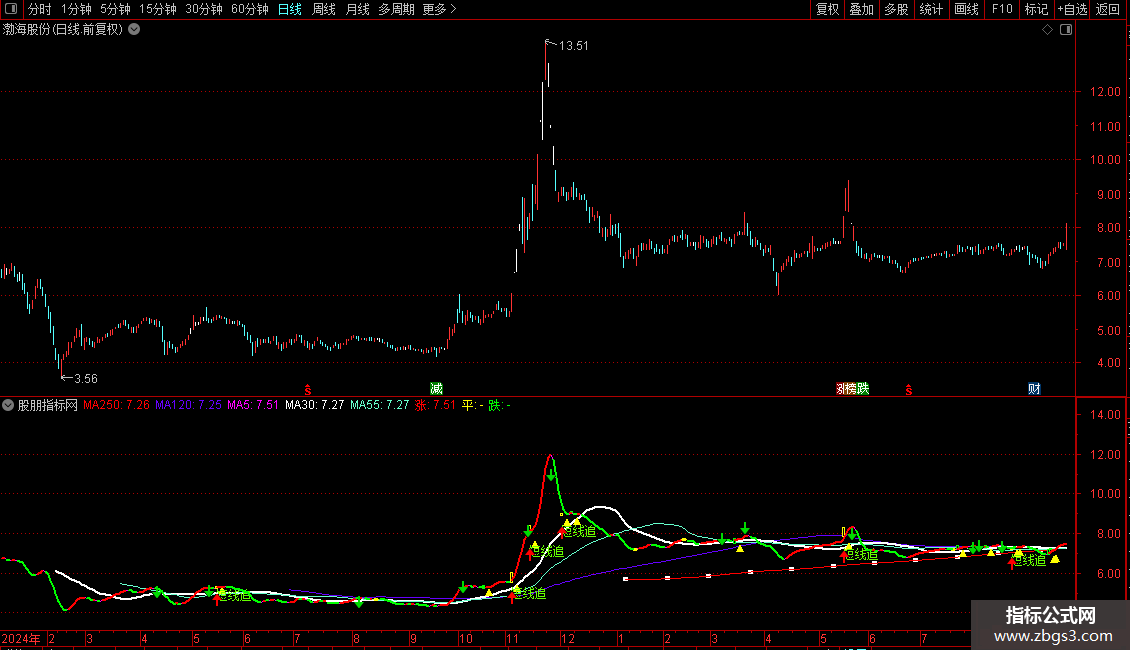This screenshot has height=650, width=1130.
Task: Click the 12.00 label on main price axis
Action: pos(1105,92)
